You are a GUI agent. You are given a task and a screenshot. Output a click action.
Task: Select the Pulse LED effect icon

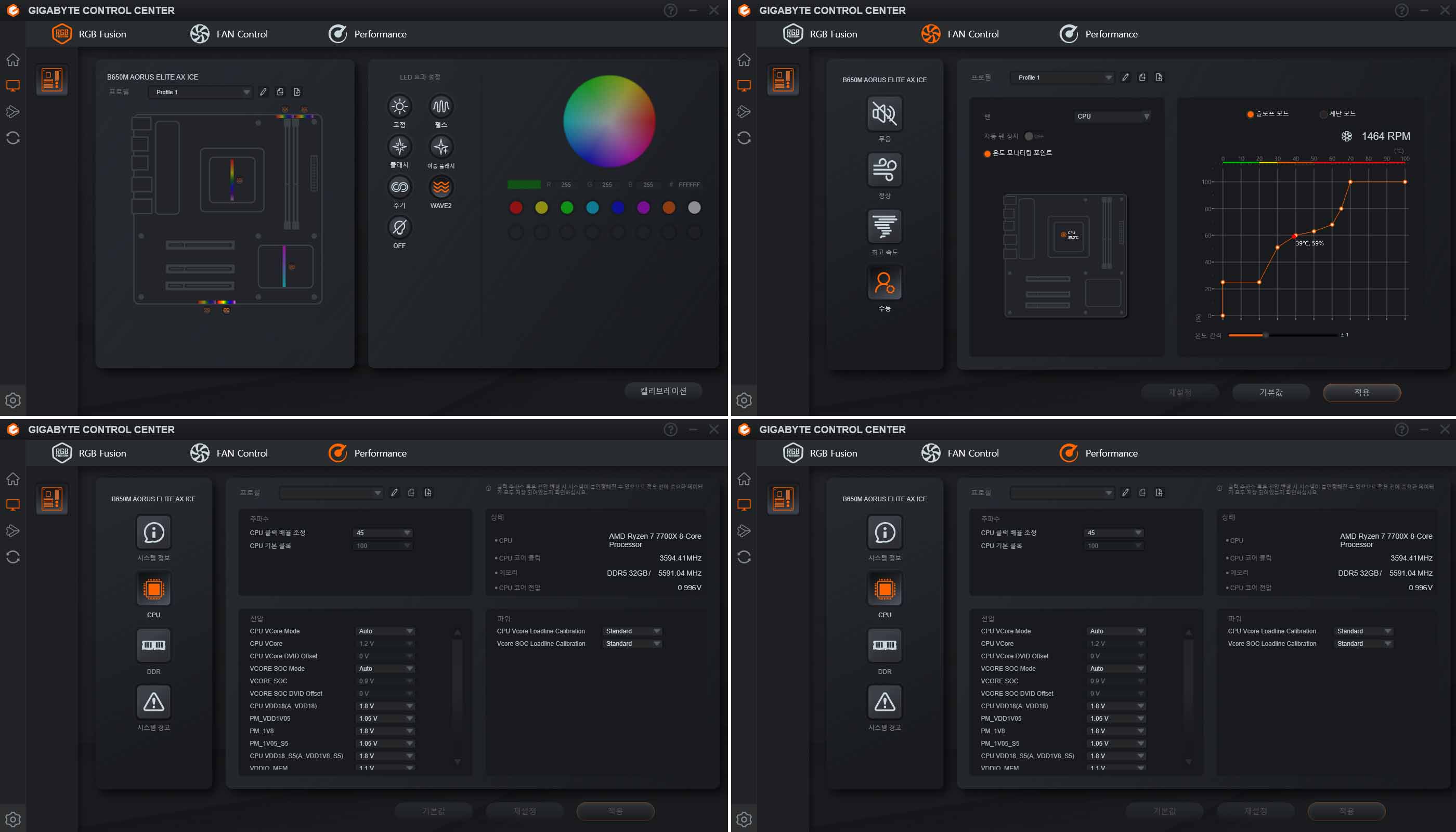tap(440, 106)
